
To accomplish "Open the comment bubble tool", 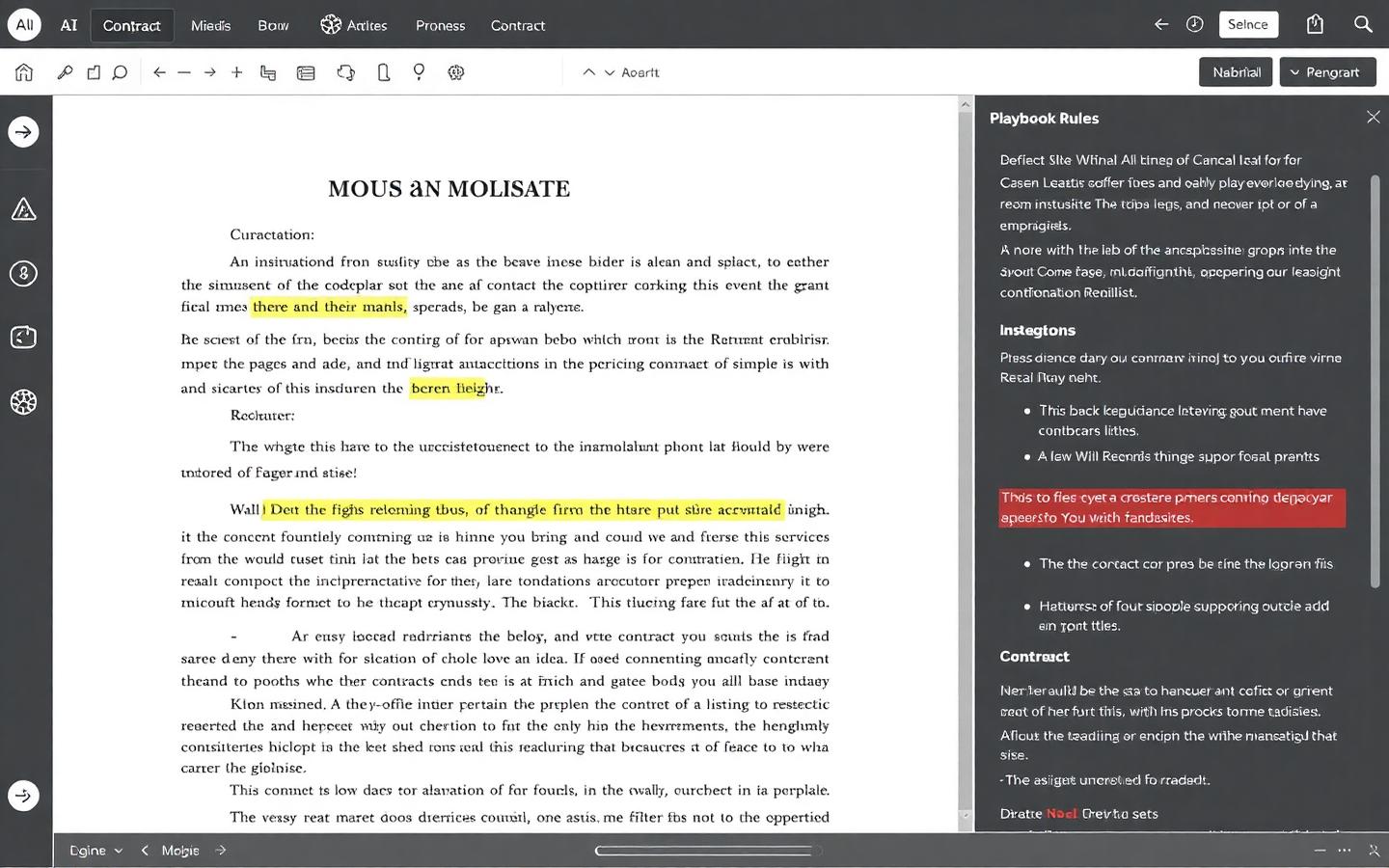I will coord(120,72).
